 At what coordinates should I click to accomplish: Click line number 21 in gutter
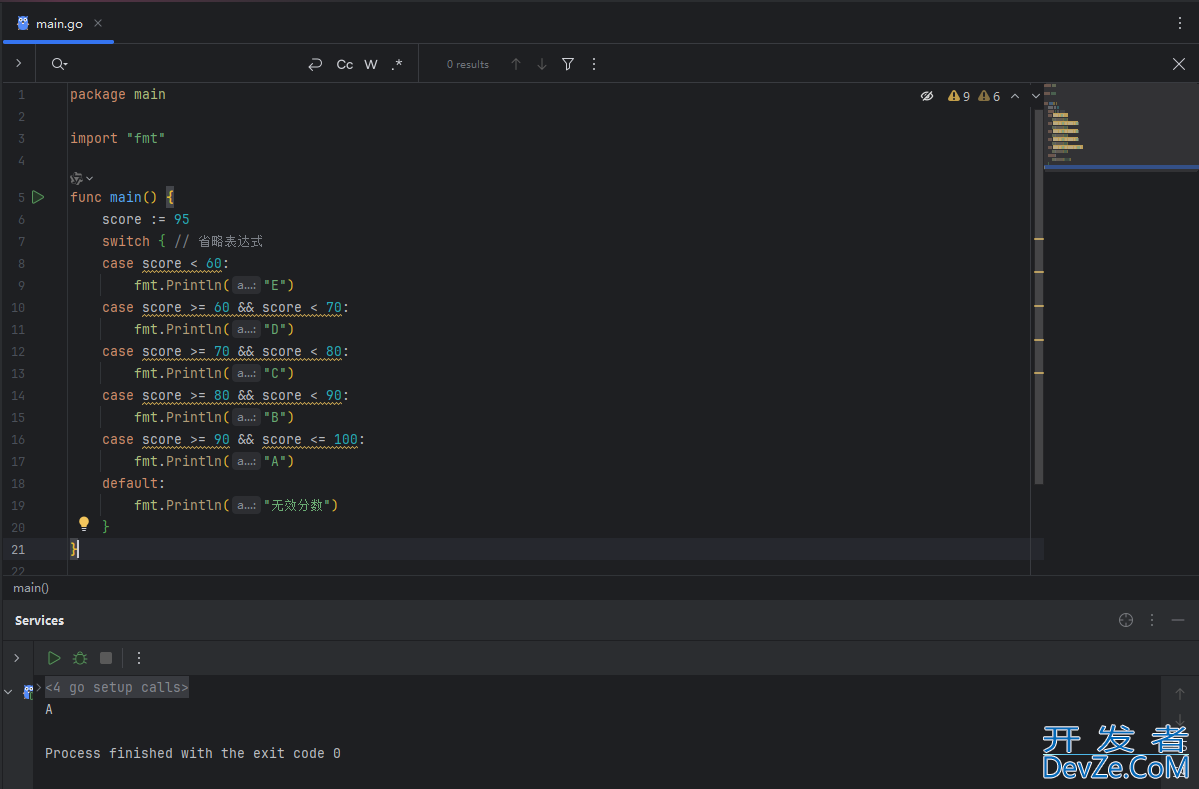click(18, 550)
